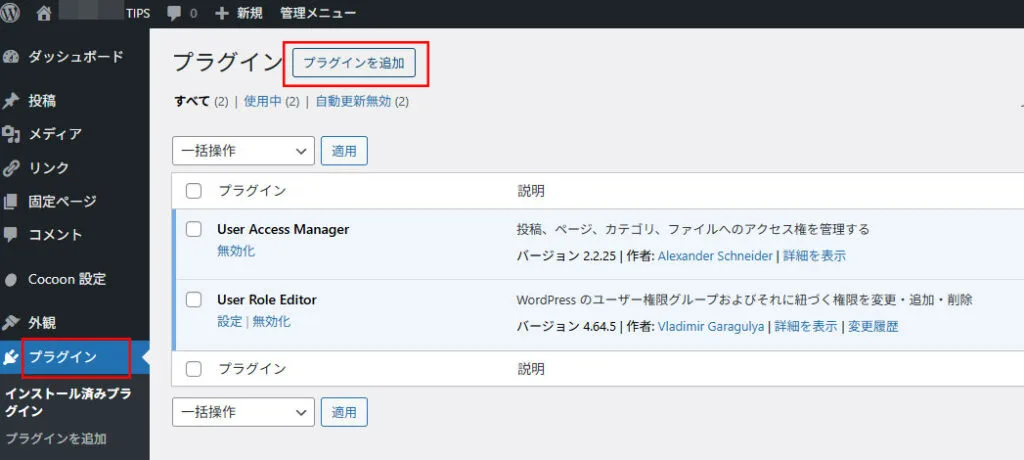Open 設定 link for User Role Editor

tap(229, 321)
